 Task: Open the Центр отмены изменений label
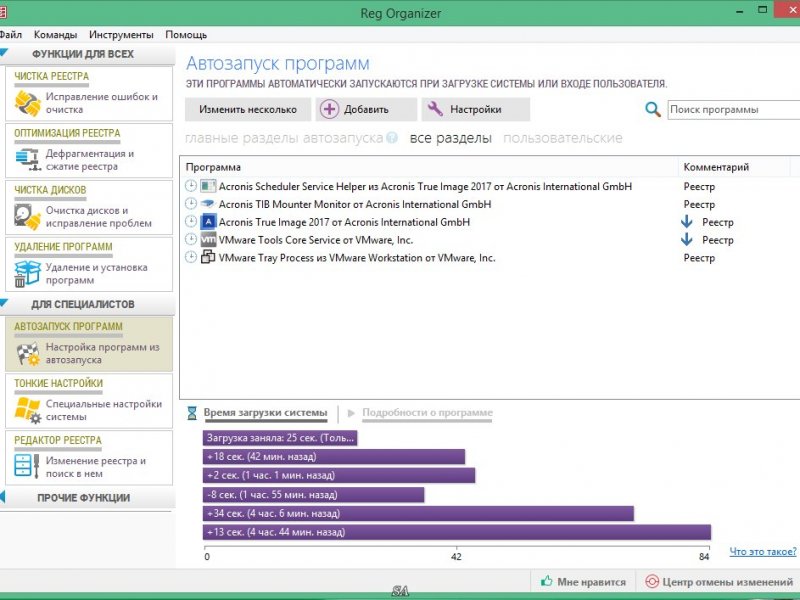[x=728, y=582]
